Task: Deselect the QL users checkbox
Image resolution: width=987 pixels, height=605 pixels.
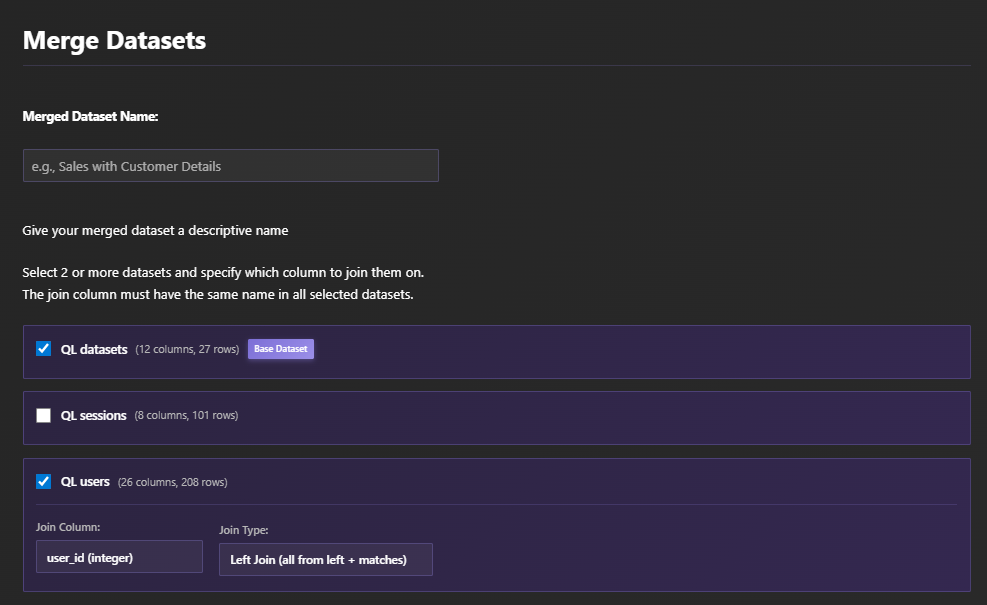Action: click(44, 482)
